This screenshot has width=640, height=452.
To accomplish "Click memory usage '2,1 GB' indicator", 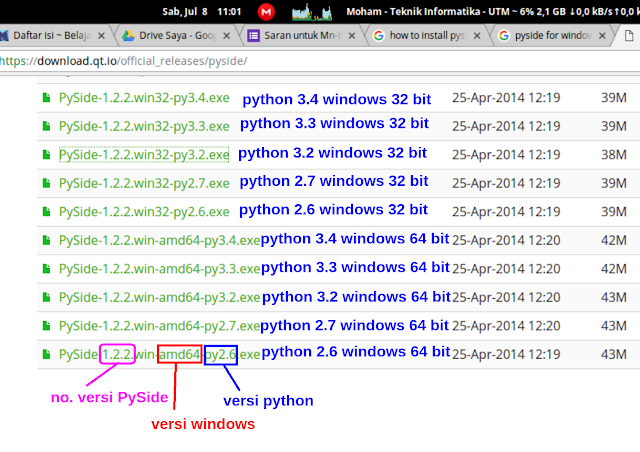I will click(551, 11).
